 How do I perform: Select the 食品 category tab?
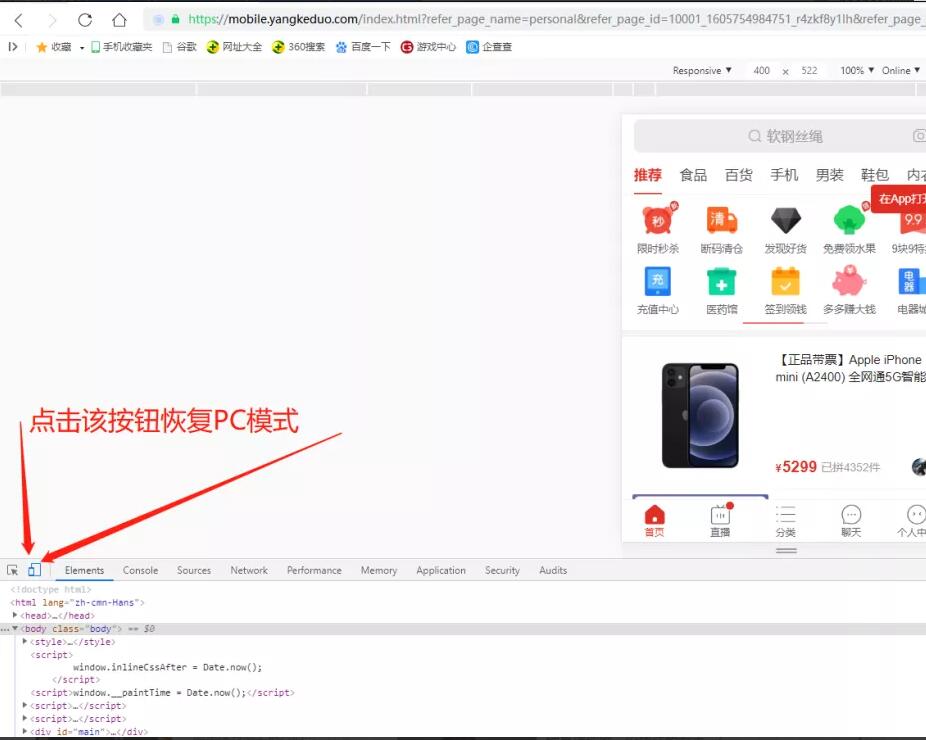(693, 175)
